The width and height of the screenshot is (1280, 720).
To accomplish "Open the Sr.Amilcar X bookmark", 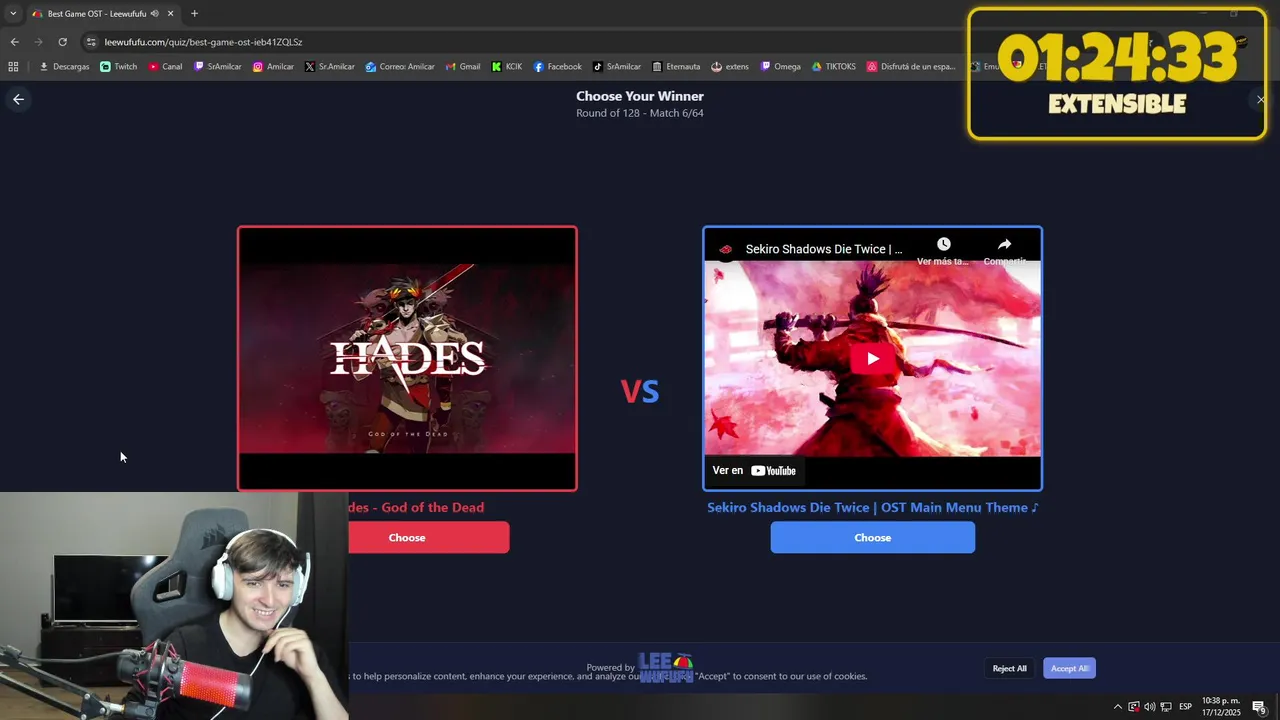I will 330,67.
